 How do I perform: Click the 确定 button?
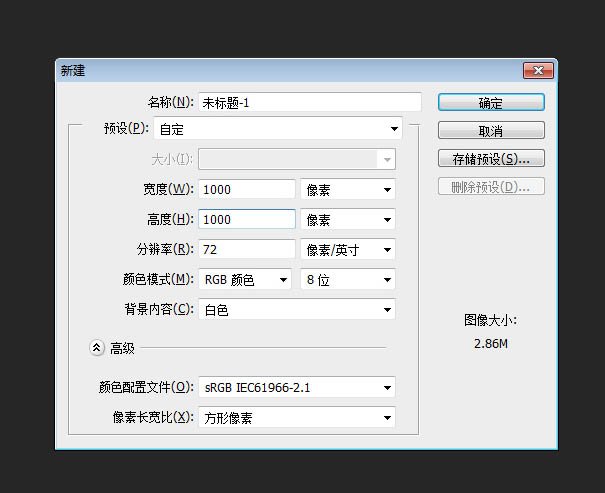point(491,102)
